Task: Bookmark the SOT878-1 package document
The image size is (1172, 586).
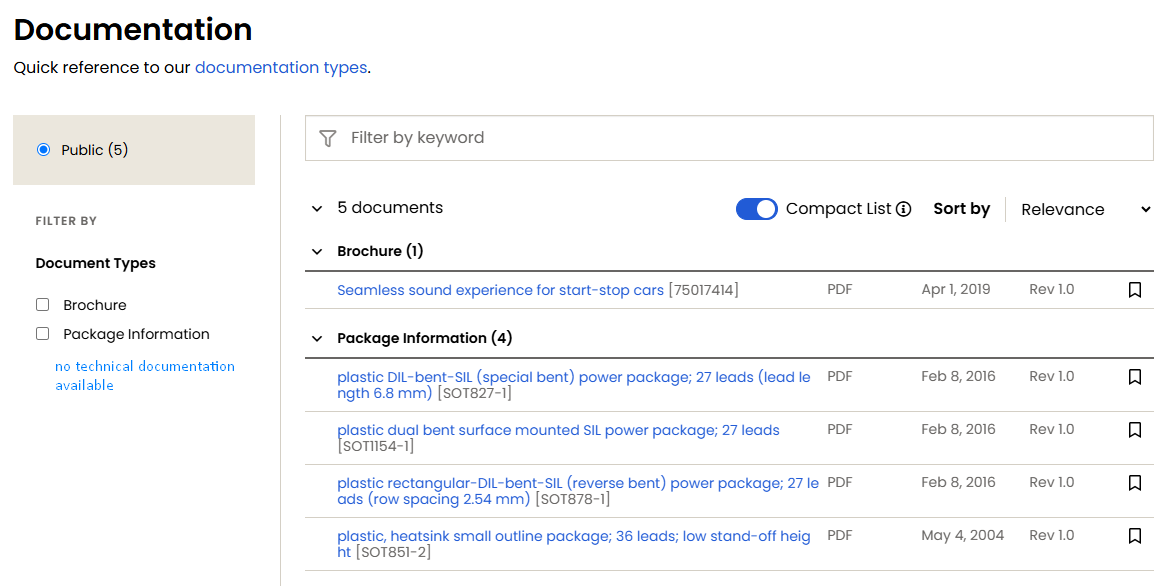Action: (1135, 483)
